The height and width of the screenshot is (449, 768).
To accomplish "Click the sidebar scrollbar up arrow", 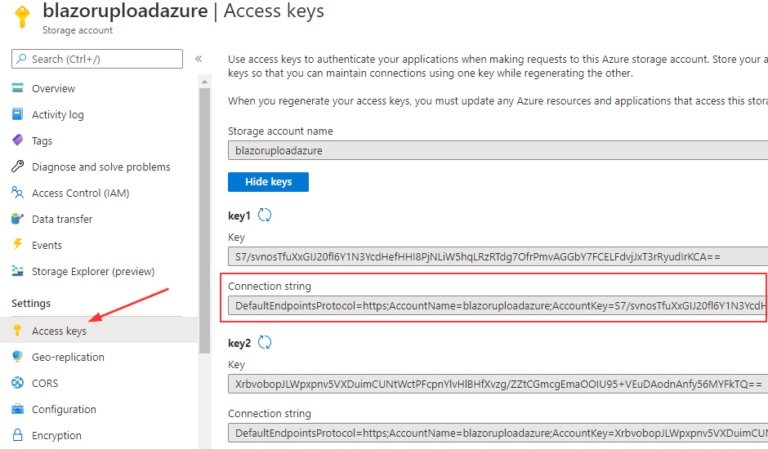I will coord(205,82).
